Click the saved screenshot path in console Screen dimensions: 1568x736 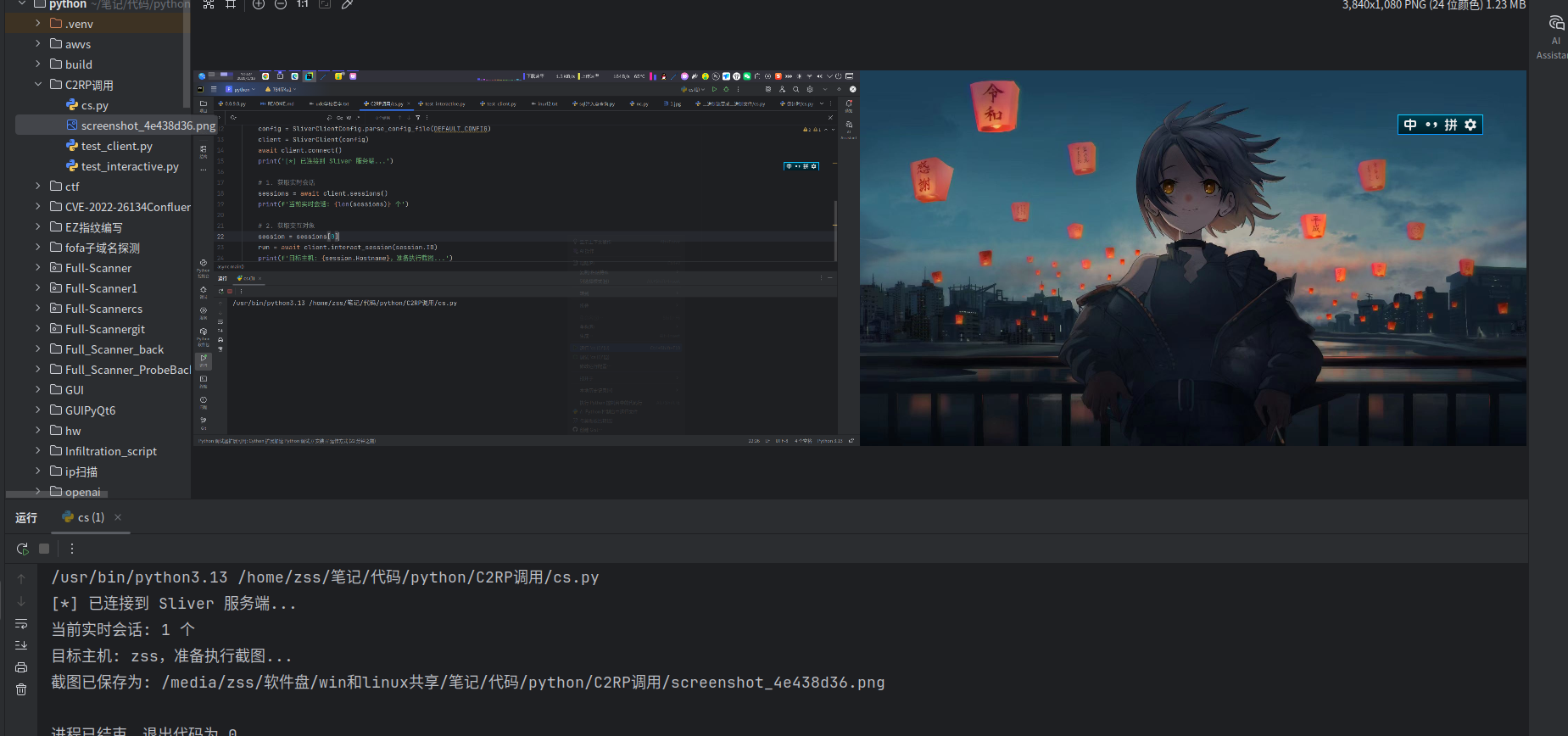click(x=522, y=683)
